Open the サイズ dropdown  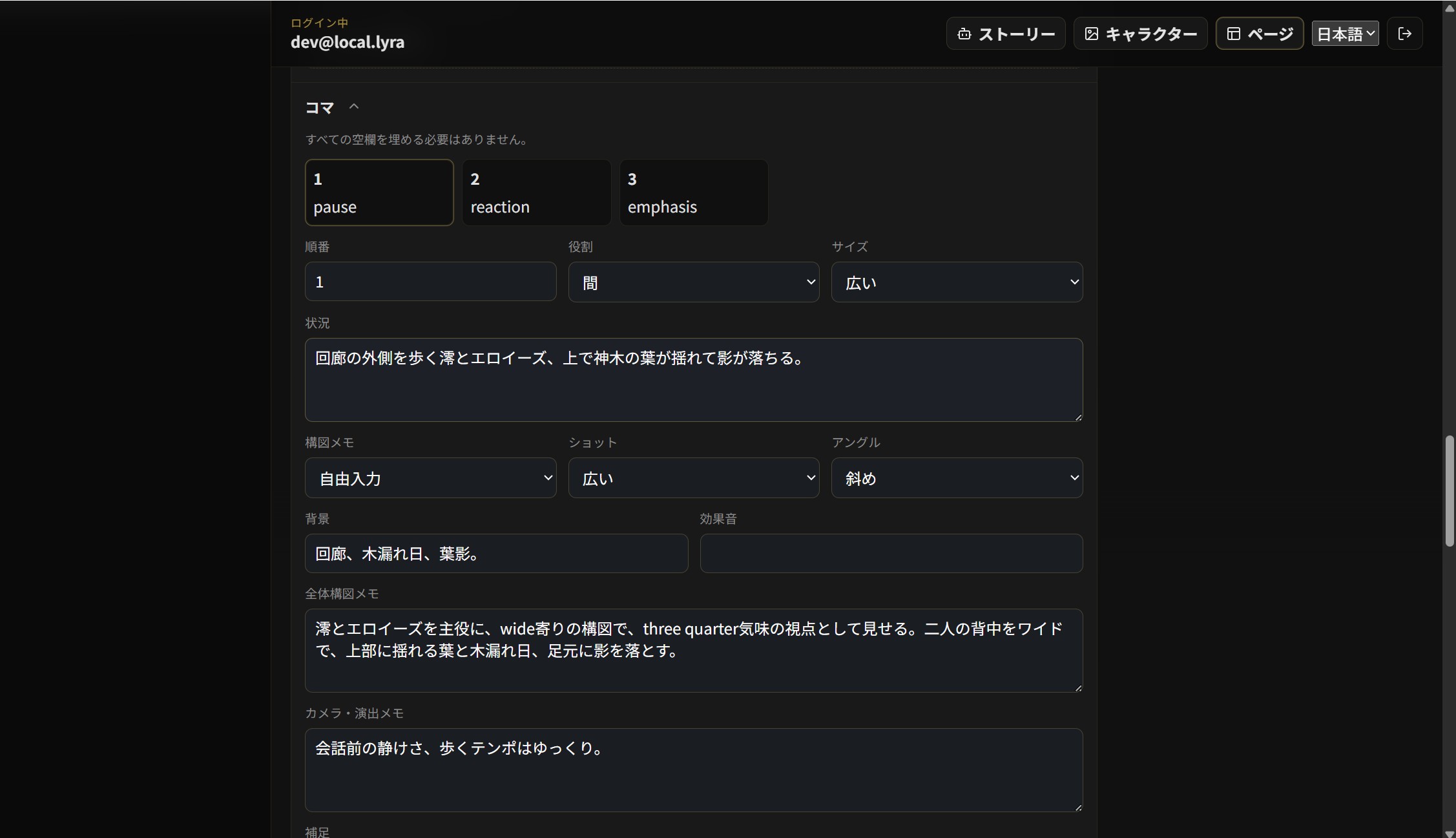point(957,282)
